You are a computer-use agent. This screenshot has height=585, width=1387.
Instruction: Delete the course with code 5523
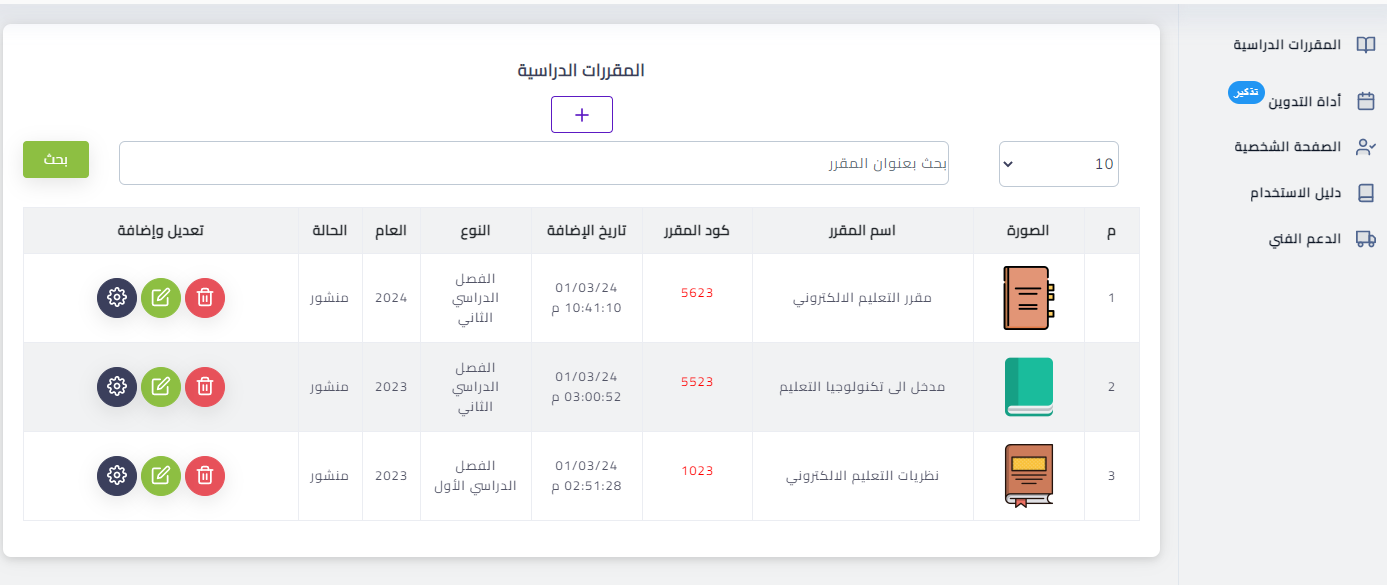(x=205, y=386)
